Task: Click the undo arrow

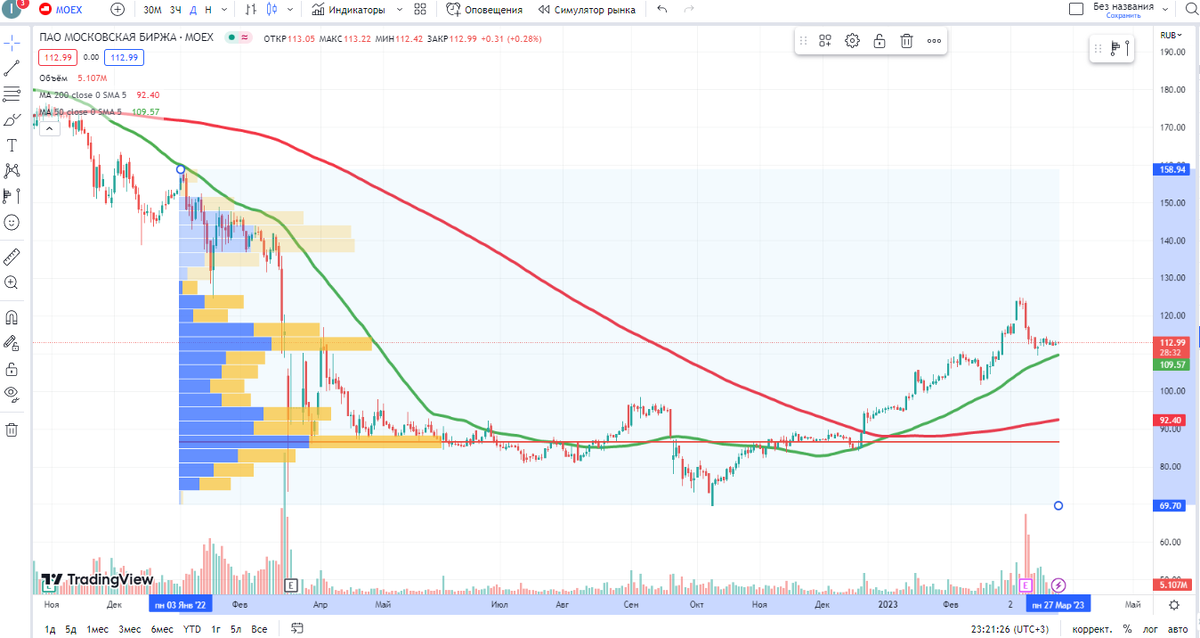Action: 662,10
